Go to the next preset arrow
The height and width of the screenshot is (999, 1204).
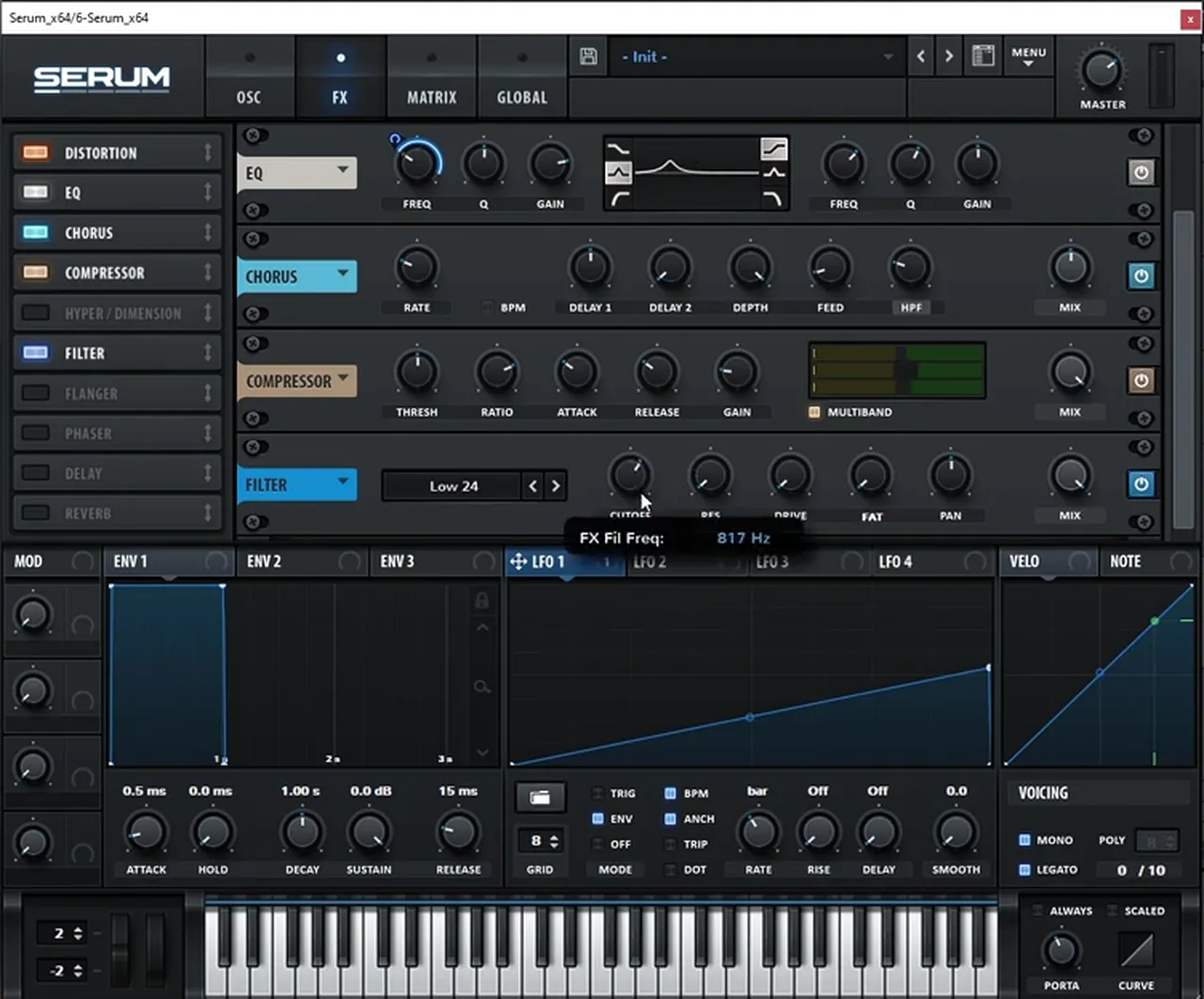949,56
